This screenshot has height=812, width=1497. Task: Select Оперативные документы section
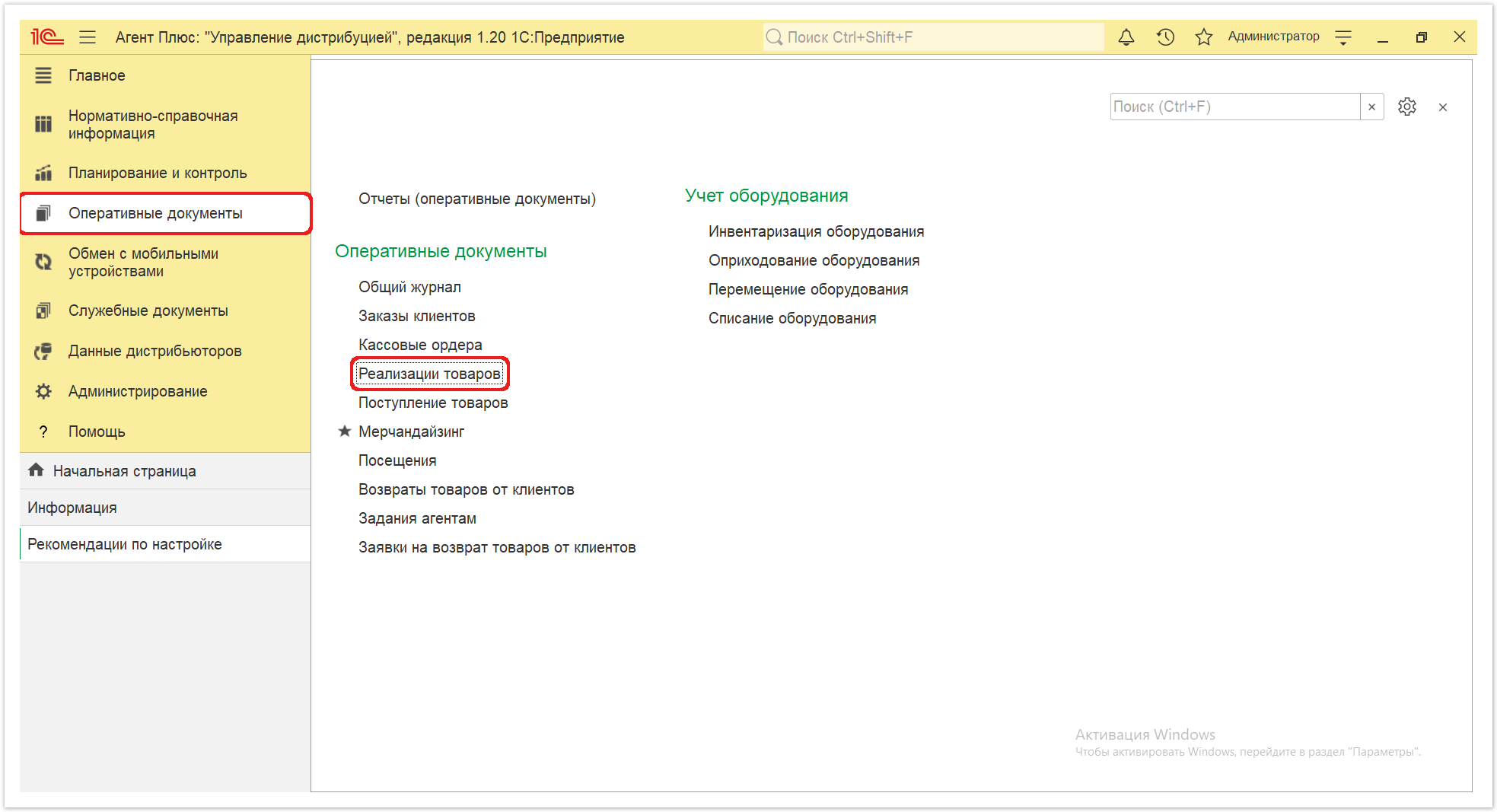pyautogui.click(x=165, y=213)
